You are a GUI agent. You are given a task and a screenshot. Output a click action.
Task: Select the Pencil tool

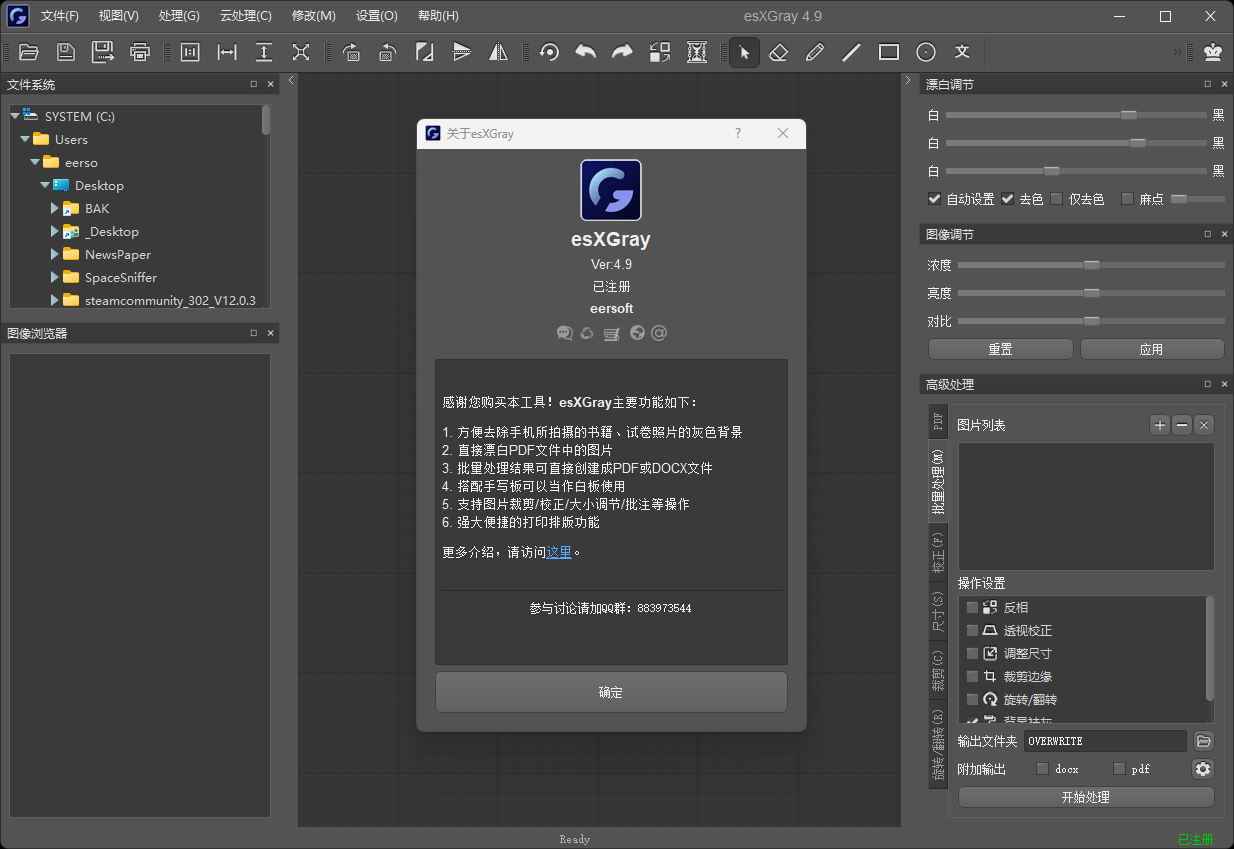pyautogui.click(x=815, y=52)
